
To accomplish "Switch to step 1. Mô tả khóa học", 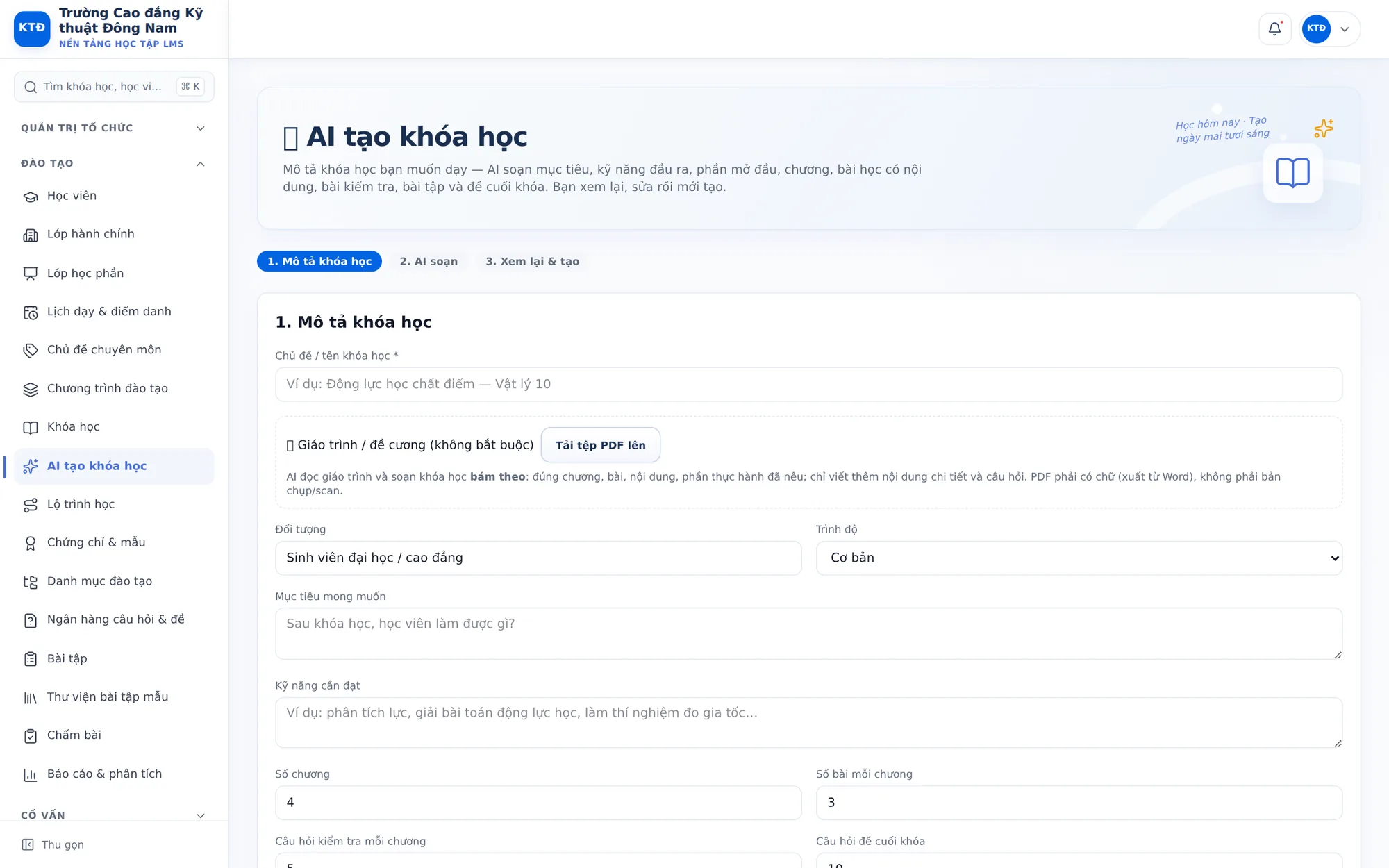I will tap(319, 261).
